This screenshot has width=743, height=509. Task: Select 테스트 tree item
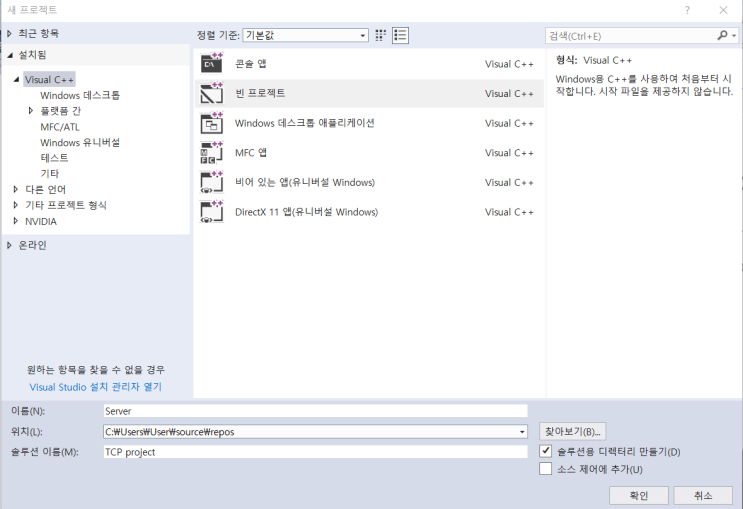(x=54, y=158)
